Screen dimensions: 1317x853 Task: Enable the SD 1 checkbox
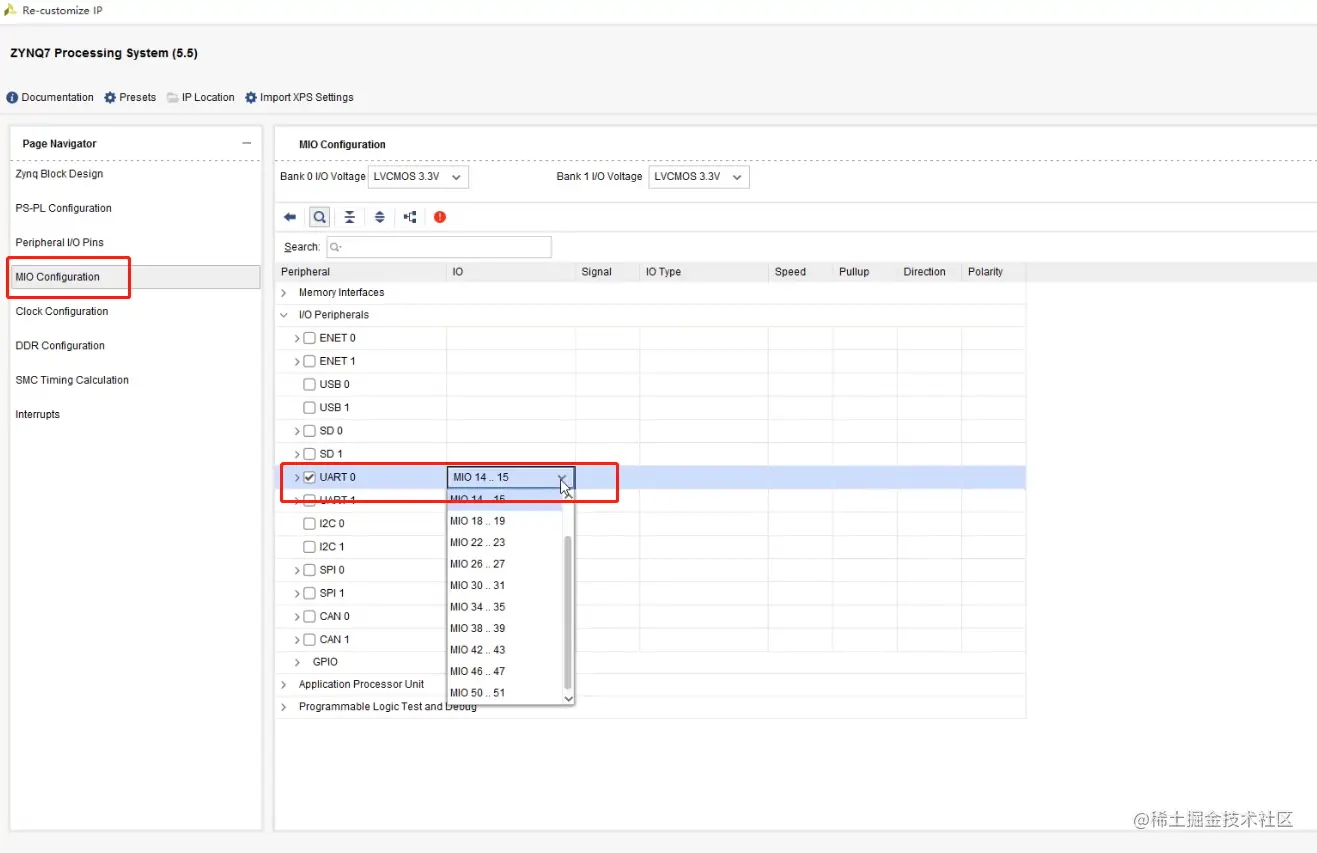[x=309, y=454]
